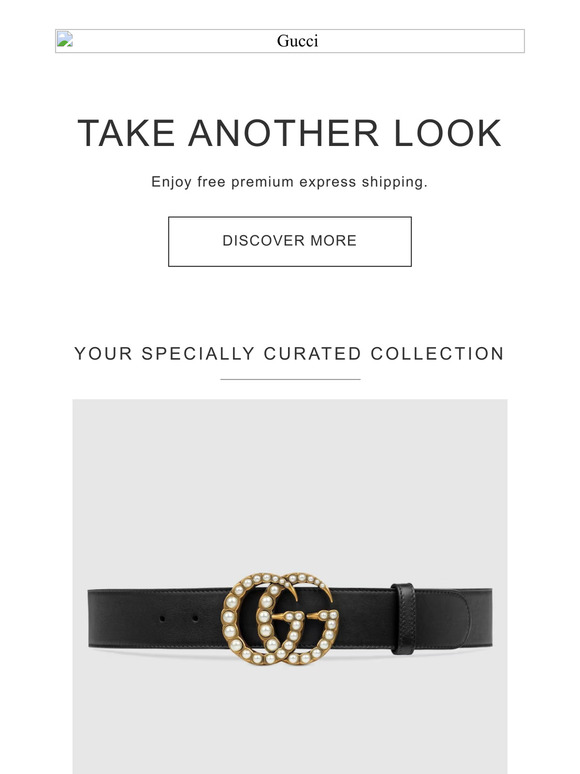Click the broken image icon beside Gucci
Screen dimensions: 580x774
(65, 39)
